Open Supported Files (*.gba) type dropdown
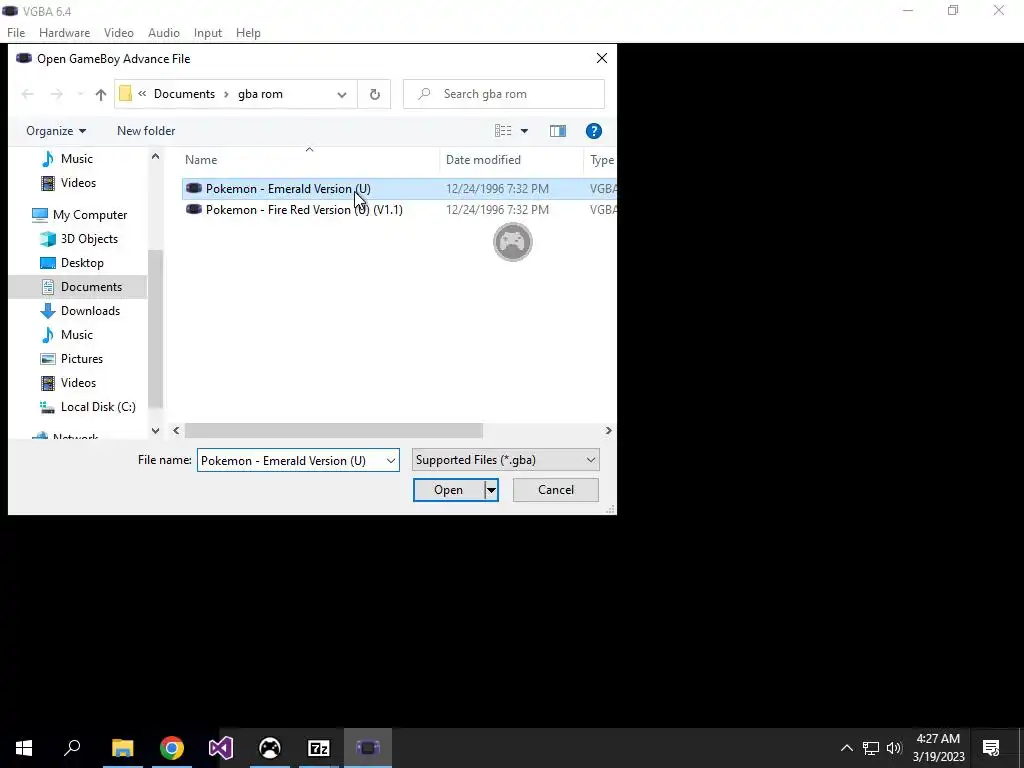 click(x=505, y=460)
